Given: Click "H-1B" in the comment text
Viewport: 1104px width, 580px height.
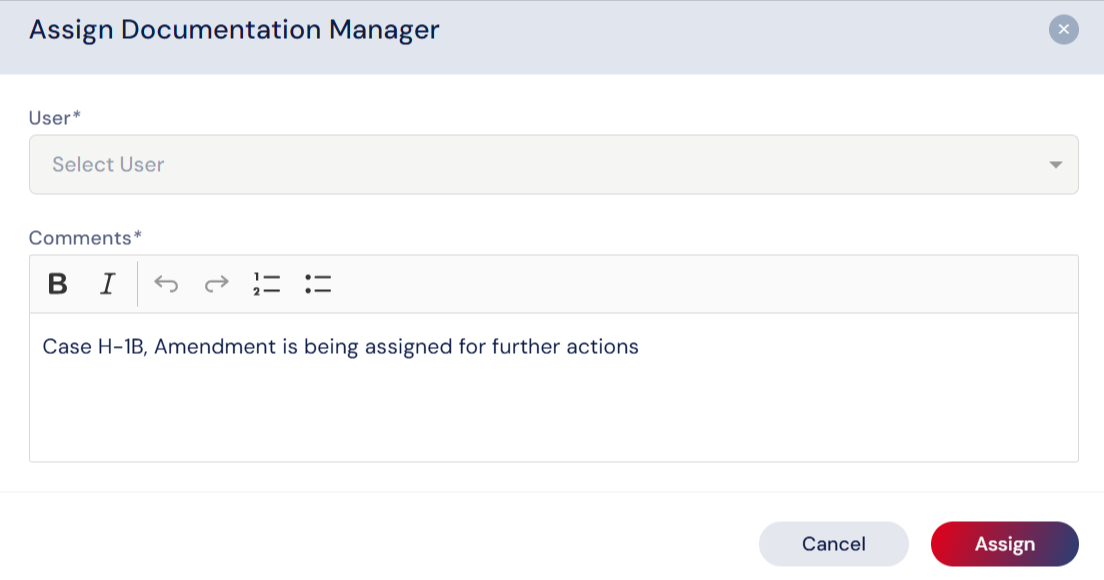Looking at the screenshot, I should pos(122,347).
